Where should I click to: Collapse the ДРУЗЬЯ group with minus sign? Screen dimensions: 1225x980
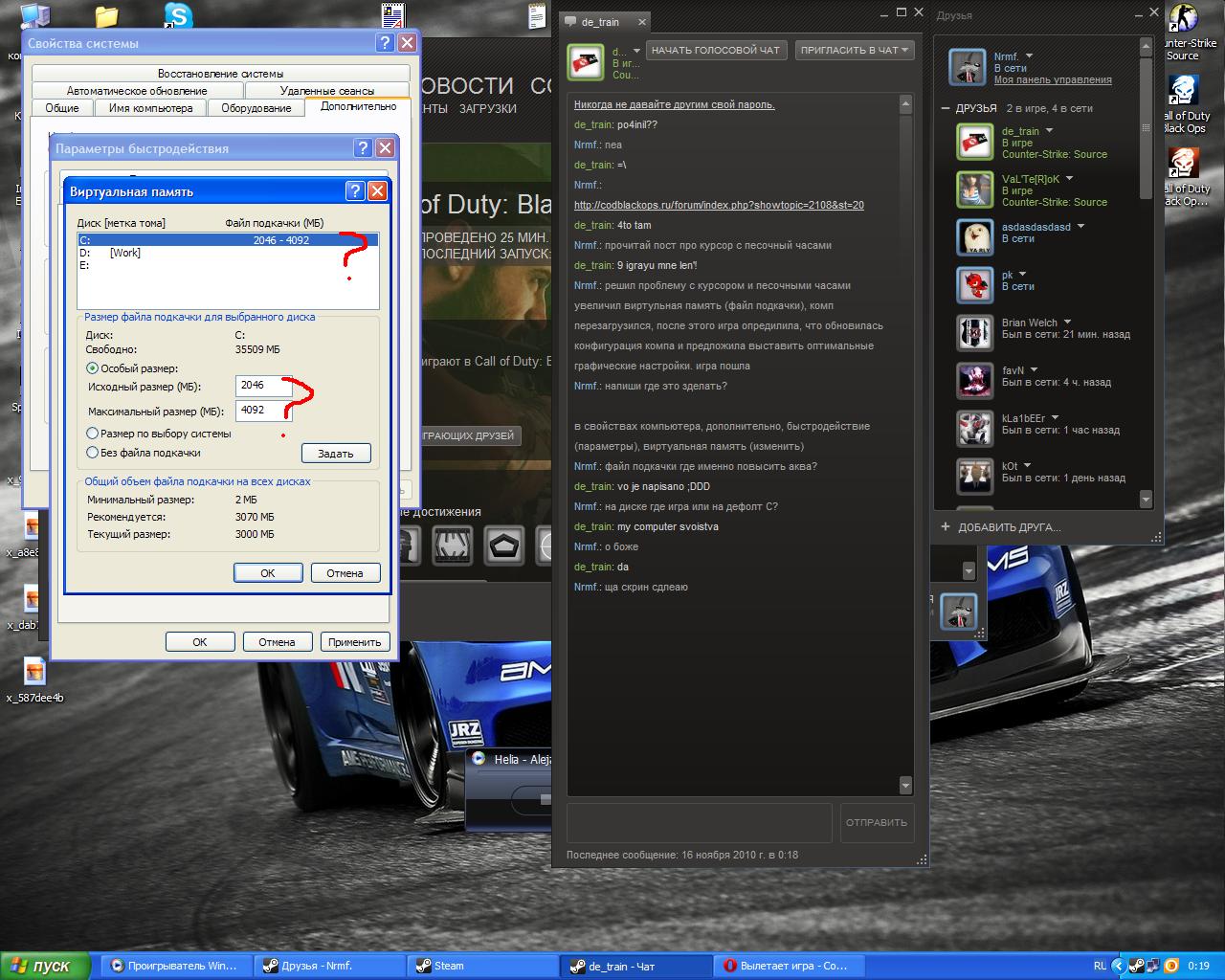tap(946, 108)
